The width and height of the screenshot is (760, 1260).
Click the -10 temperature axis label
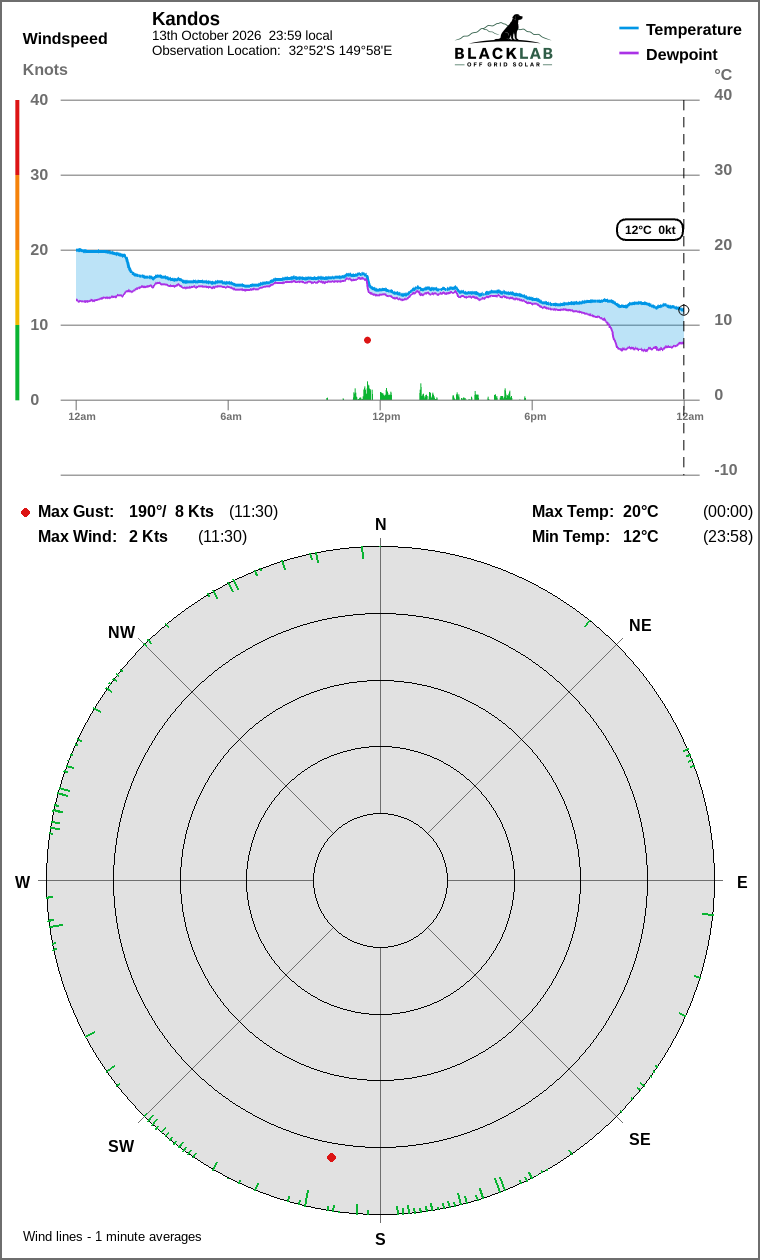[725, 470]
